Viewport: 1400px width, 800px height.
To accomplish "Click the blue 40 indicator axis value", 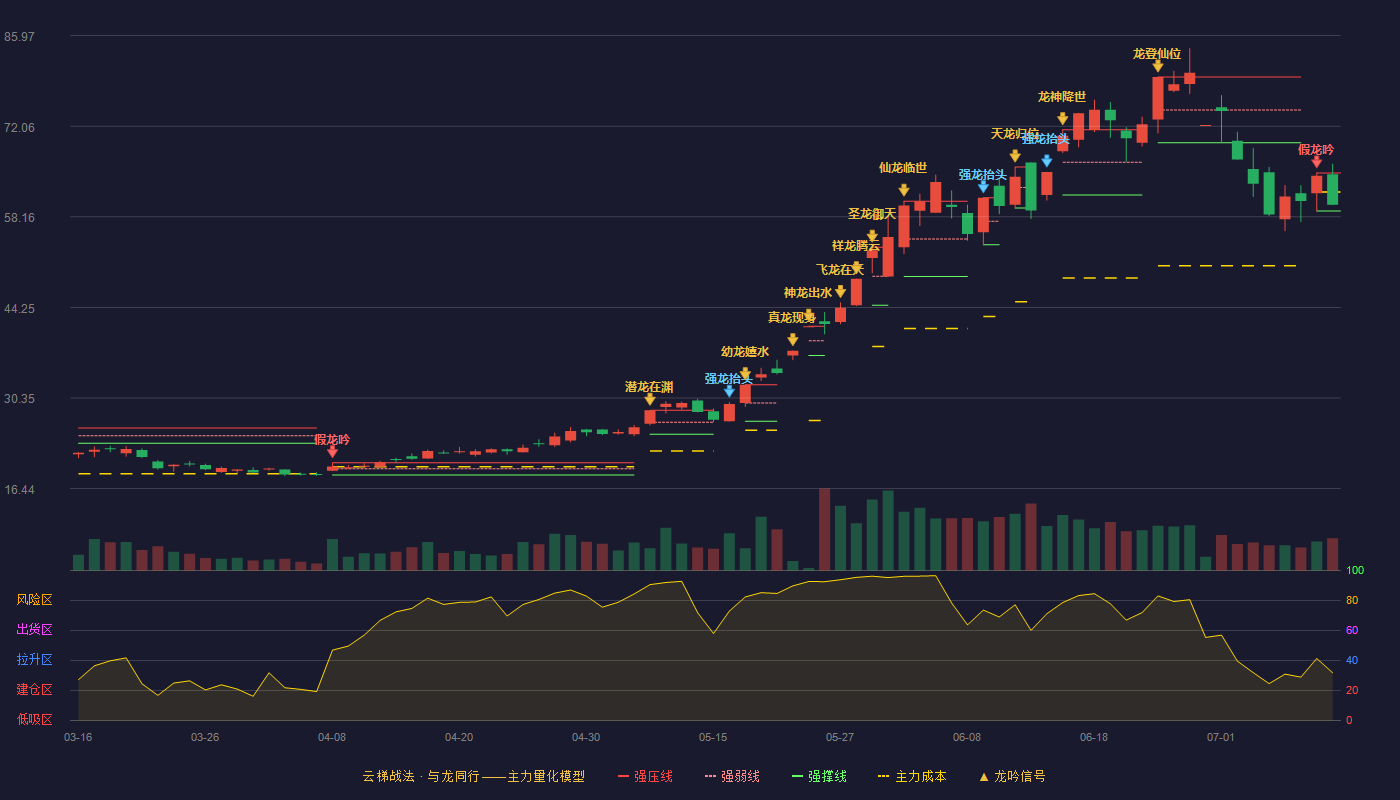I will (x=1352, y=661).
